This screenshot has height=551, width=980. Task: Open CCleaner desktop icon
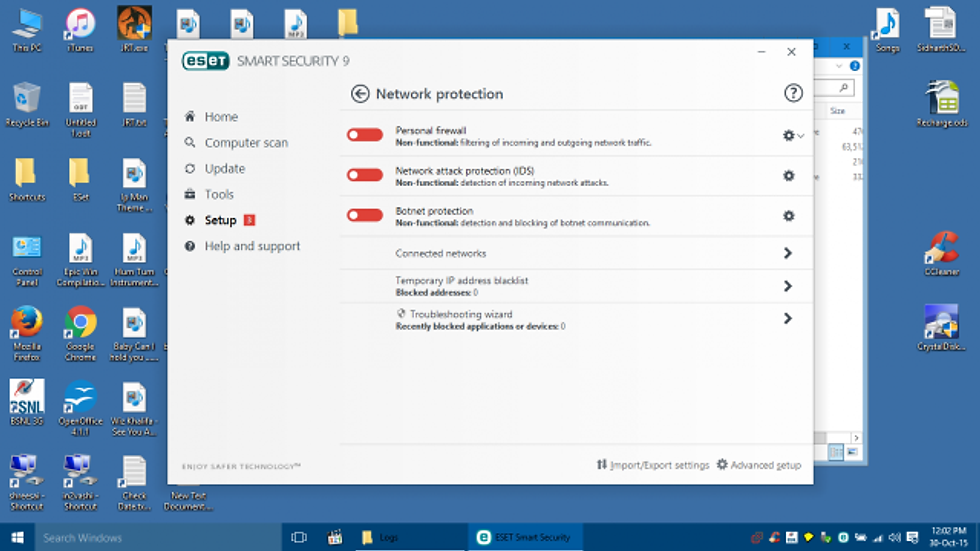tap(942, 253)
